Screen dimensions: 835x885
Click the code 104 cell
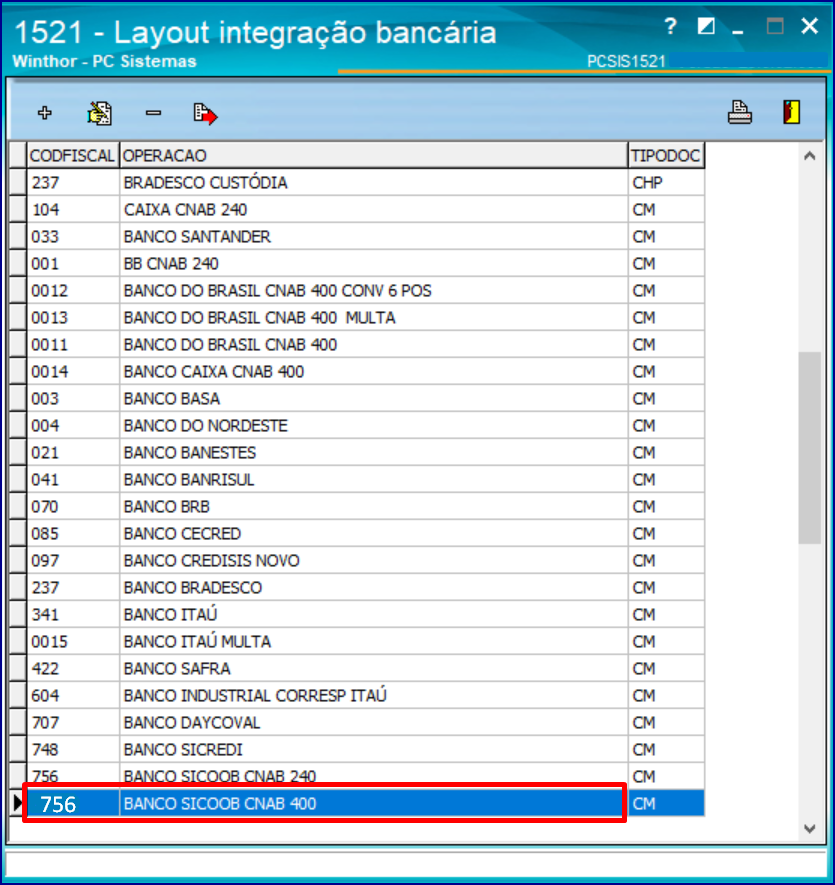click(x=73, y=209)
